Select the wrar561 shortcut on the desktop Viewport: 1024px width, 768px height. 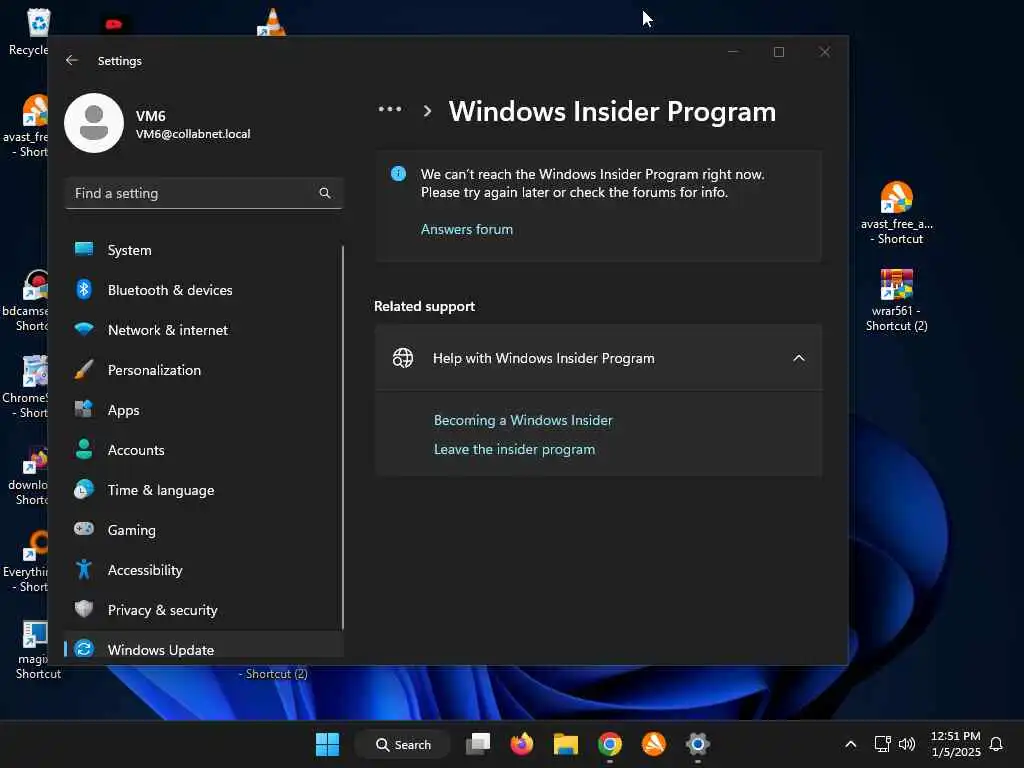897,300
